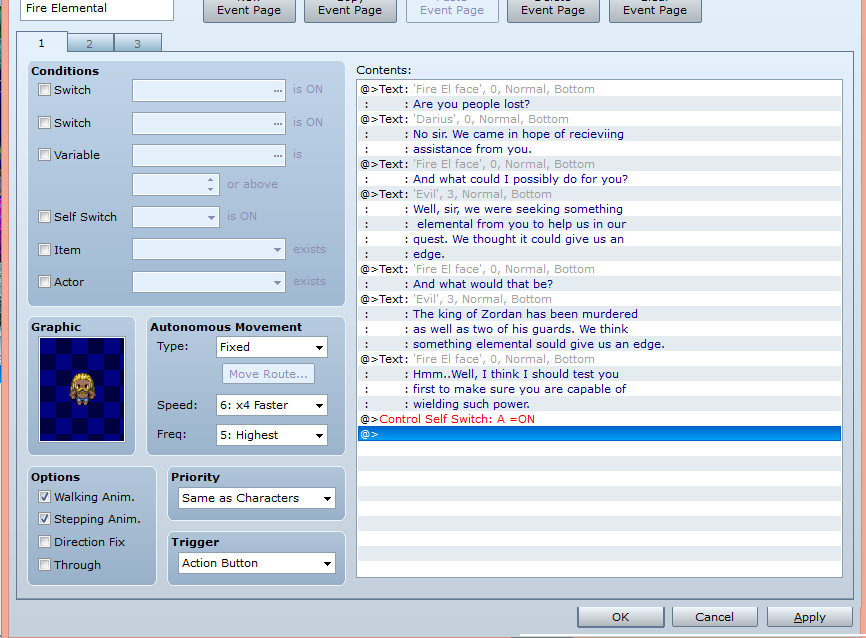Expand the Actor condition dropdown

click(209, 282)
